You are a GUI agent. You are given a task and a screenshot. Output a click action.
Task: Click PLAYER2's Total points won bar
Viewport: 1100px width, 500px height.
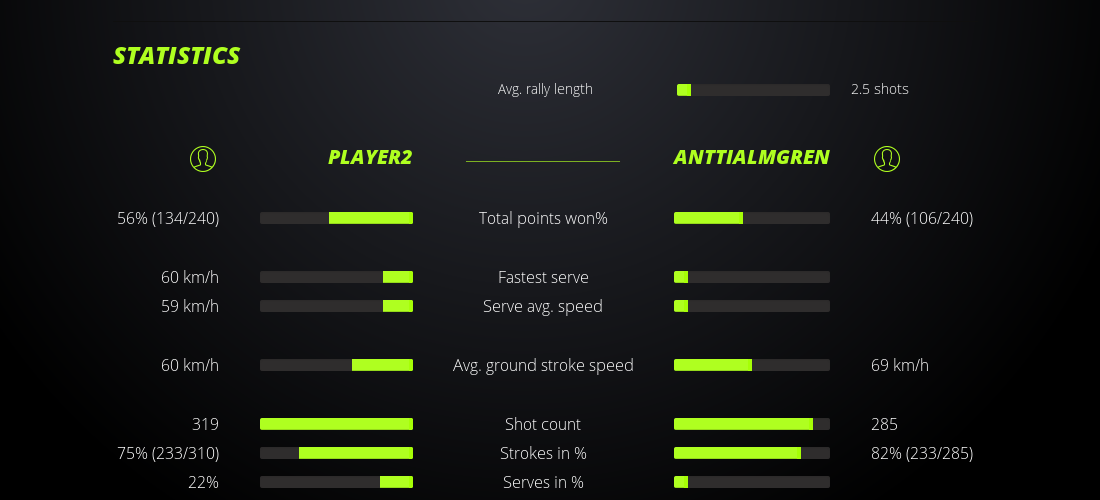pos(336,218)
